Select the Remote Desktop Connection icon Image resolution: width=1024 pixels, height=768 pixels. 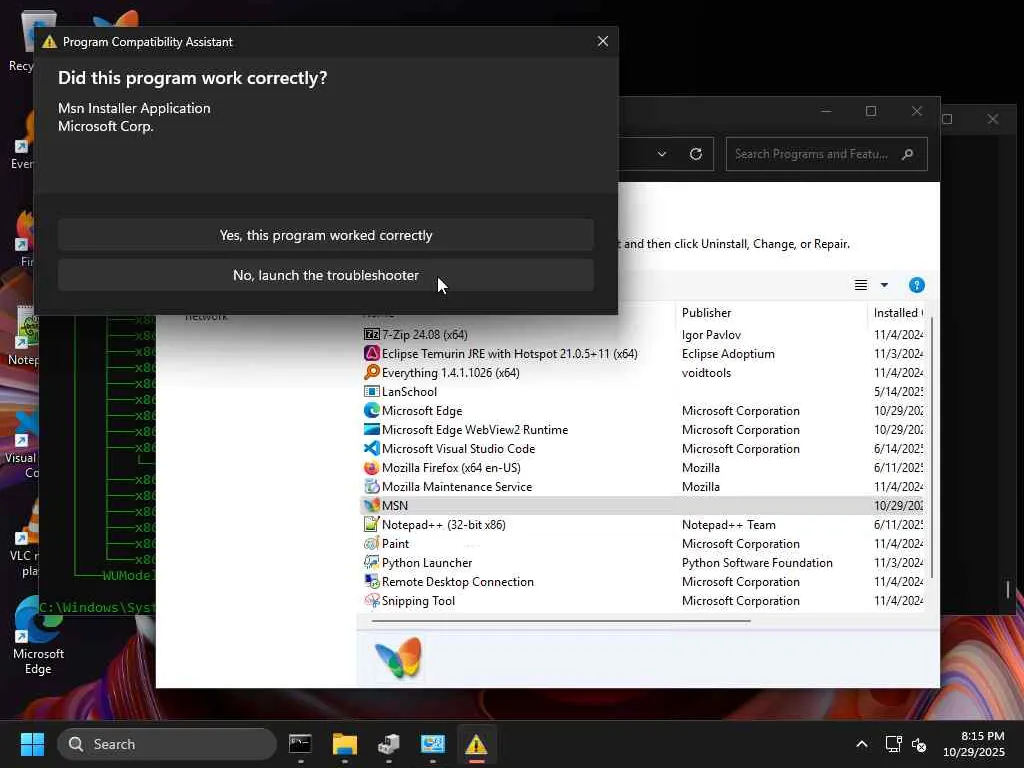(372, 581)
